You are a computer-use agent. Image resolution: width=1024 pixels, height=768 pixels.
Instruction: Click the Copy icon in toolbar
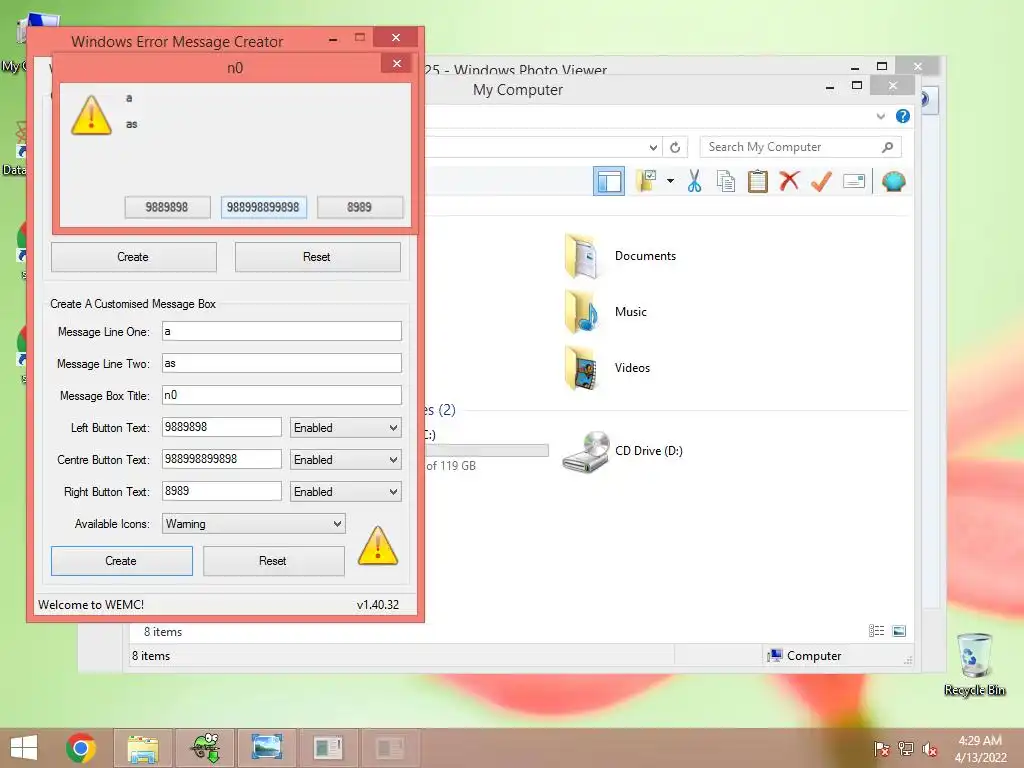pyautogui.click(x=726, y=182)
